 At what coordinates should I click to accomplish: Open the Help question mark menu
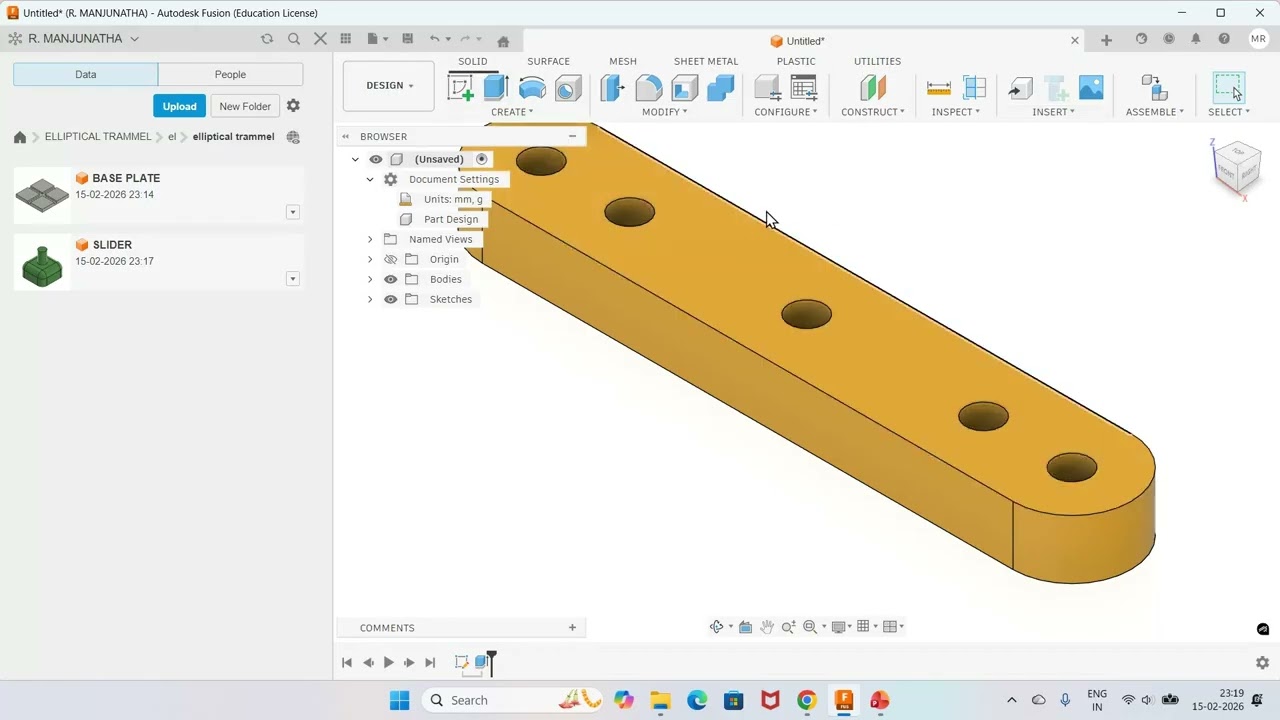coord(1224,39)
